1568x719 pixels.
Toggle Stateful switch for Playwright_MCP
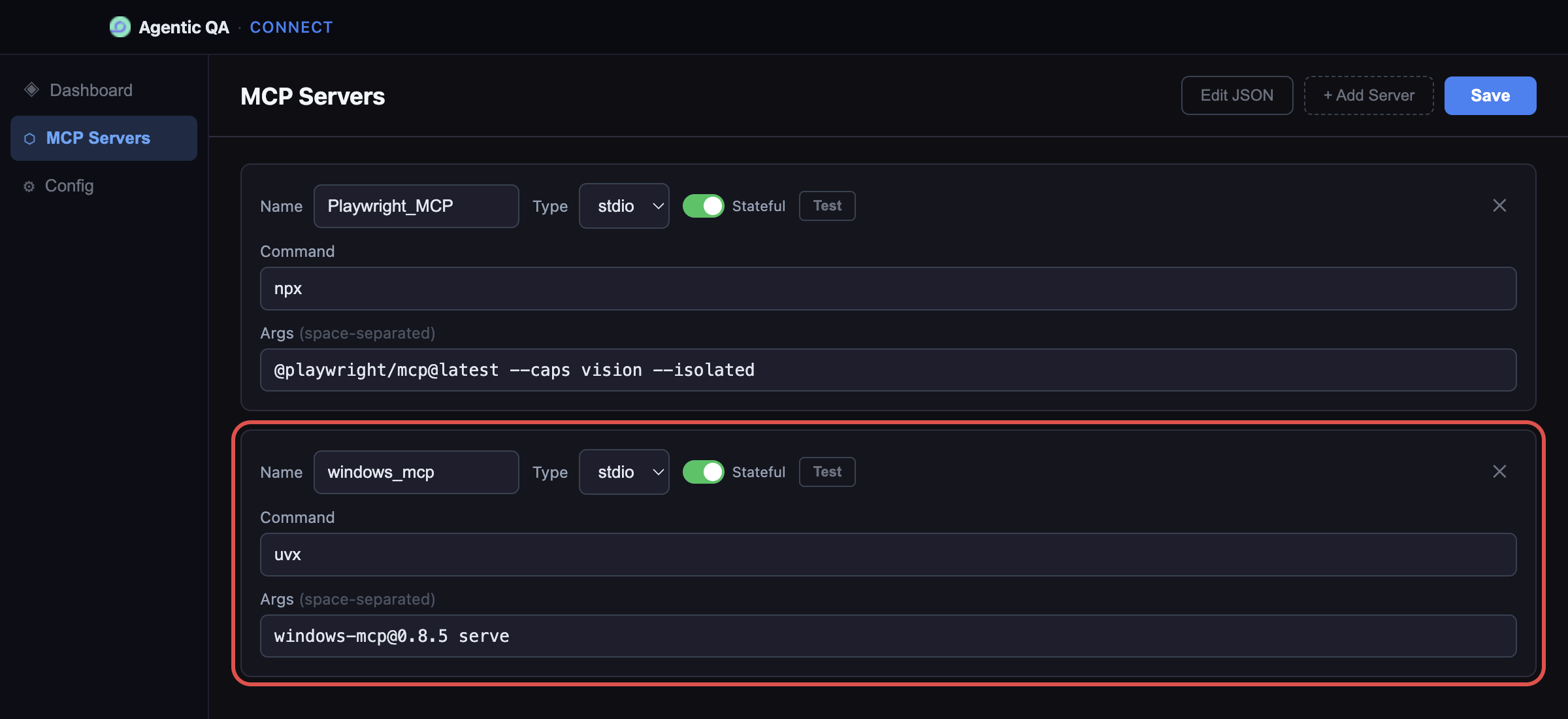[703, 206]
